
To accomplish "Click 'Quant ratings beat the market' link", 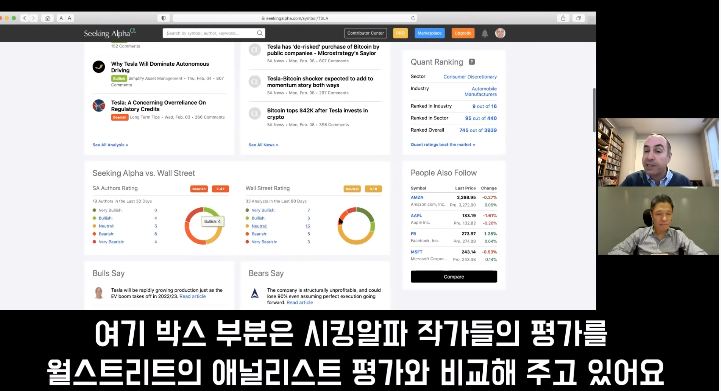I will 443,144.
